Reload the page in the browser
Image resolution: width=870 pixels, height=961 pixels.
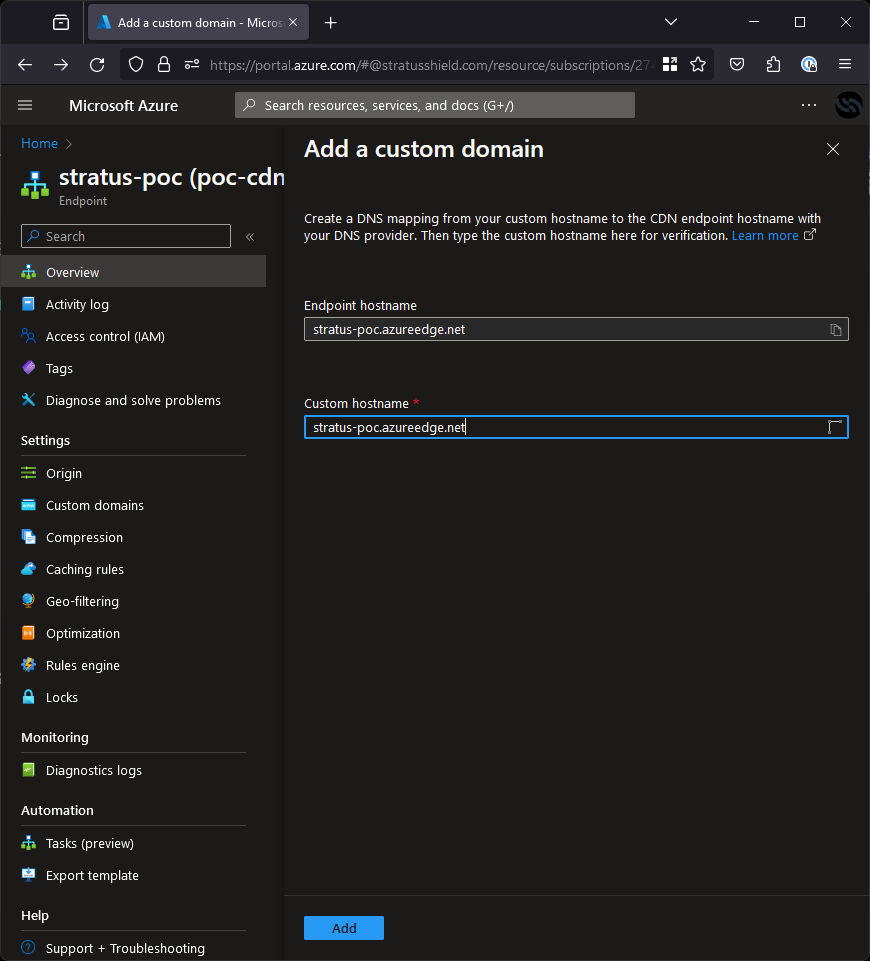tap(97, 64)
